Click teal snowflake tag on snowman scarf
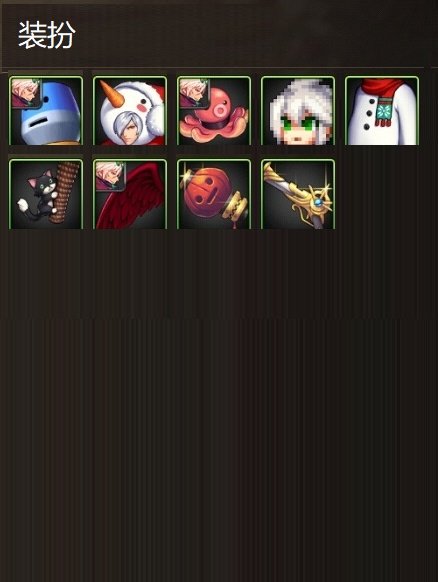The height and width of the screenshot is (582, 438). coord(384,110)
